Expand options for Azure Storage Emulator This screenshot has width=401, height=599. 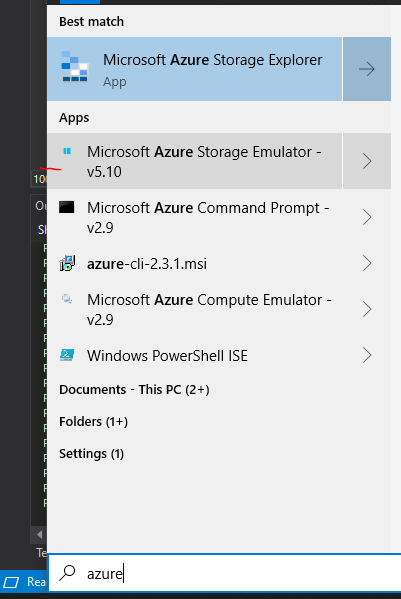pyautogui.click(x=367, y=161)
